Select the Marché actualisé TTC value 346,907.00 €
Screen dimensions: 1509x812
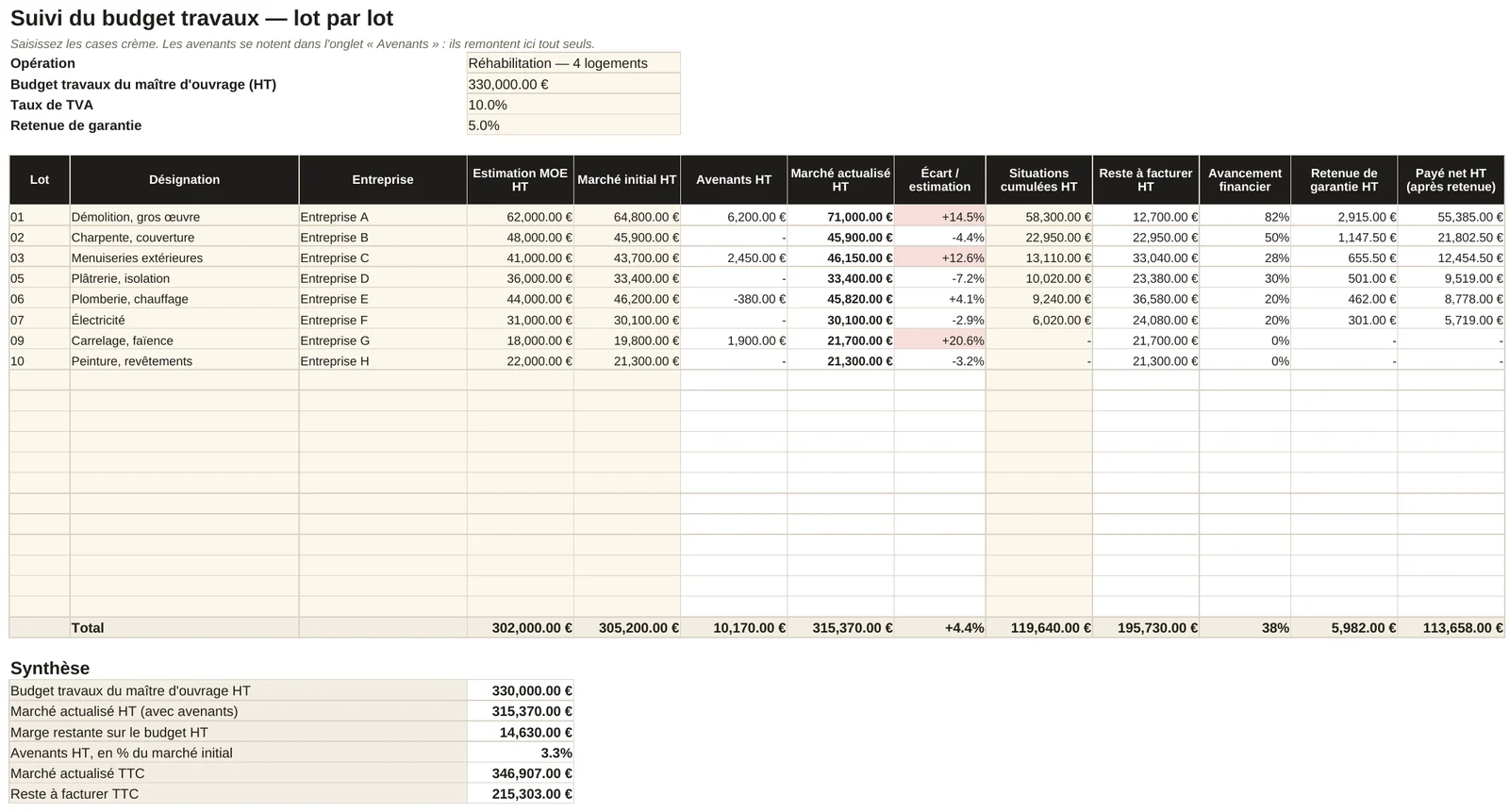click(520, 773)
